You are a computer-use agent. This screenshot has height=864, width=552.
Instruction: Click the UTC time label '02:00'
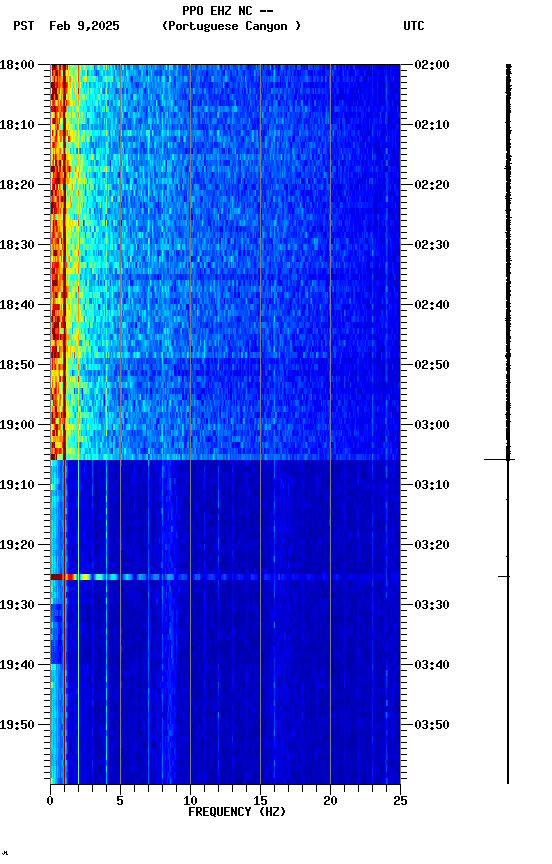(432, 64)
